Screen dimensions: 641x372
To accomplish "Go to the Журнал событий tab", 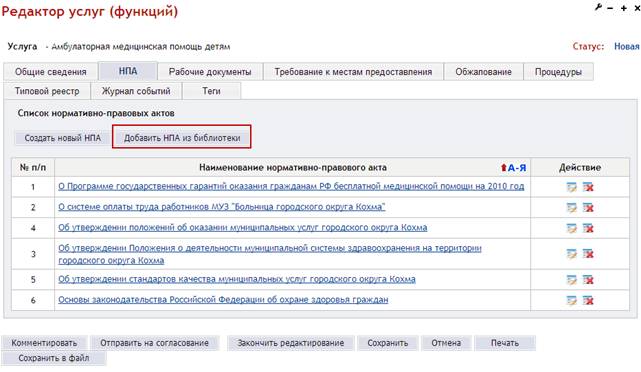I will tap(136, 91).
